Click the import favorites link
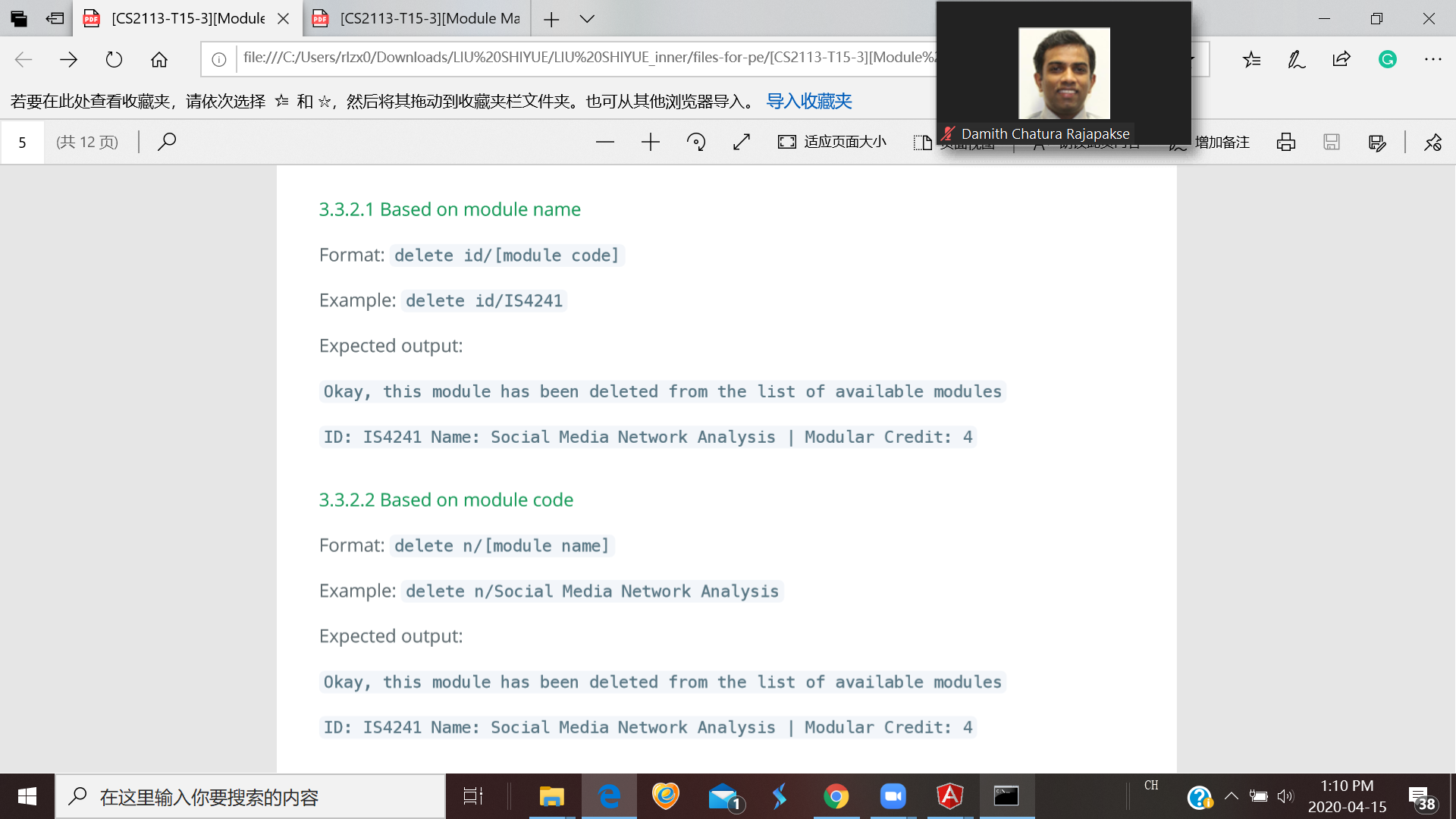 coord(808,101)
